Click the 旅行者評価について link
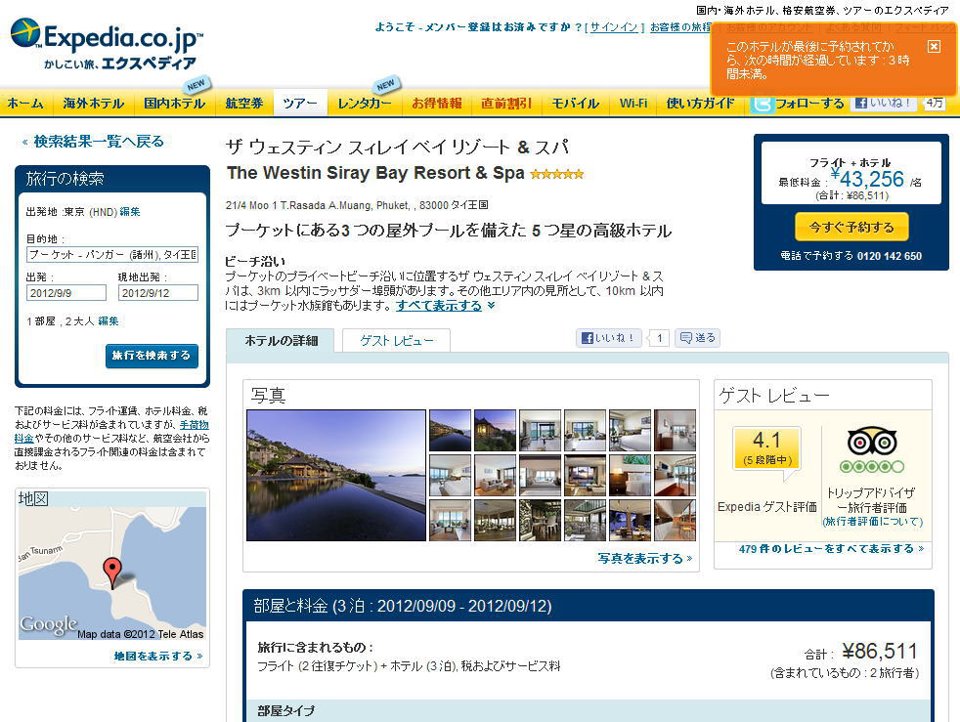The height and width of the screenshot is (722, 960). tap(872, 522)
